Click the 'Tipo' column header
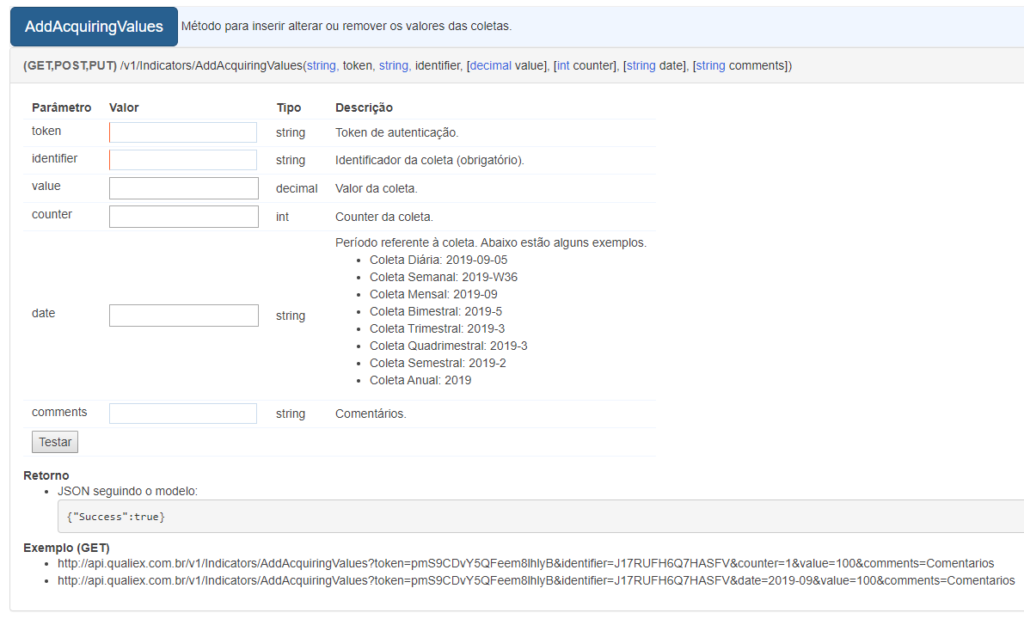The image size is (1024, 619). (x=289, y=108)
